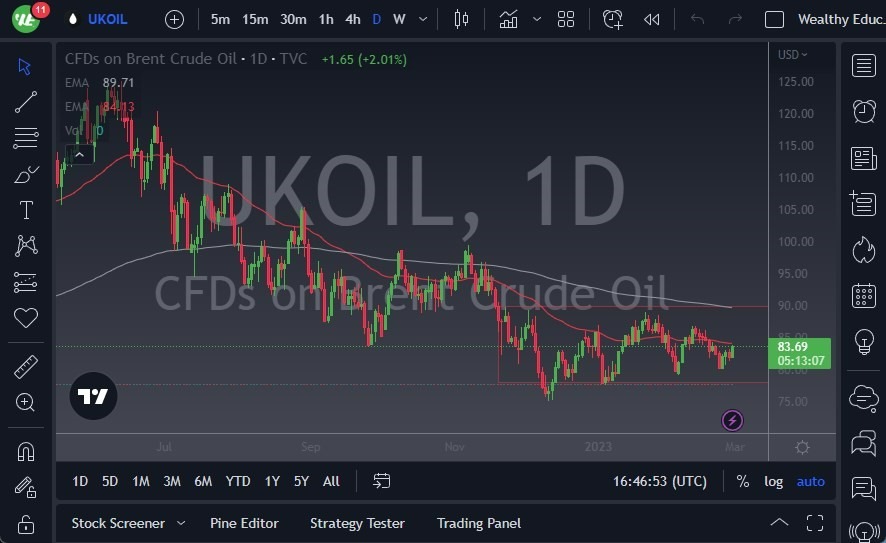Open the alerts clock panel
886x543 pixels.
pyautogui.click(x=863, y=111)
